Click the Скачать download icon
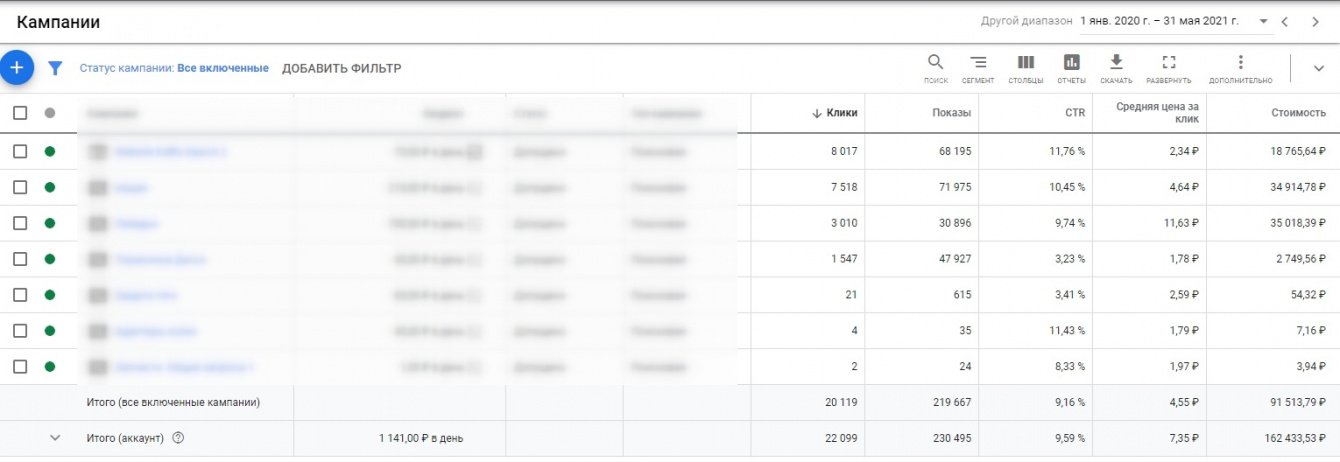Image resolution: width=1340 pixels, height=462 pixels. coord(1116,68)
